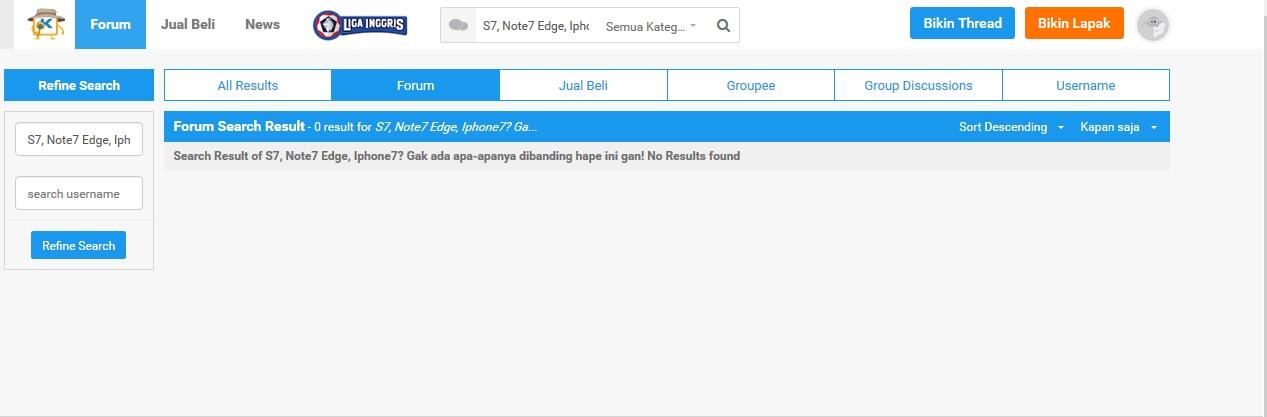Click the Forum Search Result heading text
The height and width of the screenshot is (417, 1267).
[x=239, y=126]
